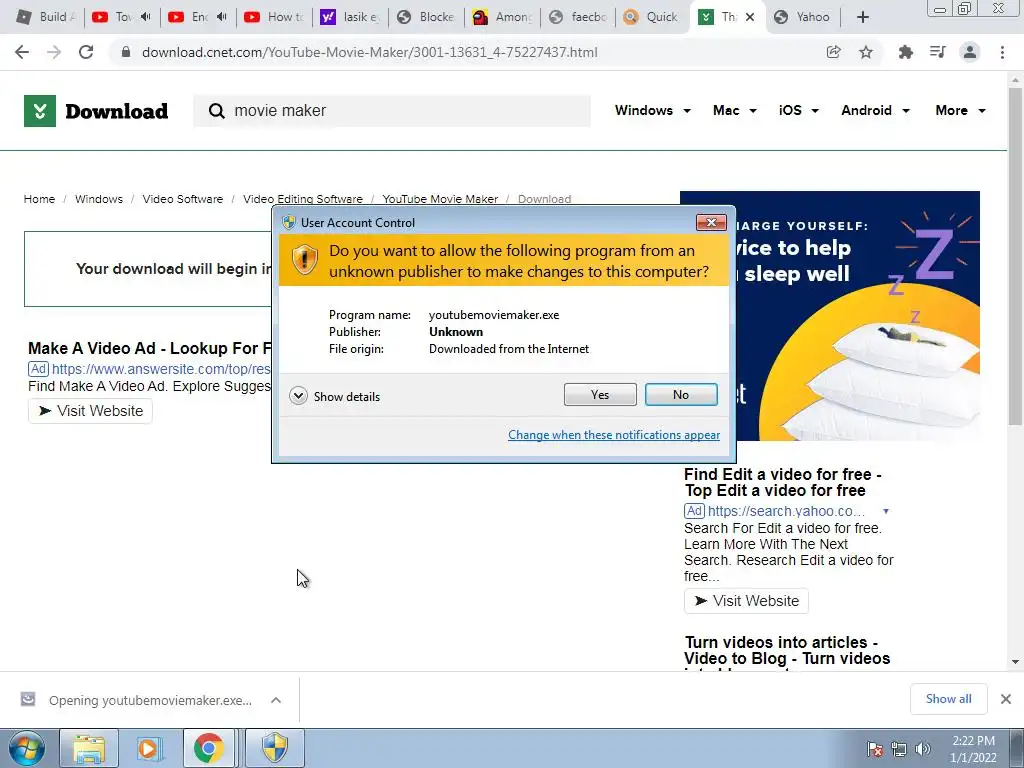Click the green CNET Download logo
This screenshot has width=1024, height=768.
click(x=96, y=111)
